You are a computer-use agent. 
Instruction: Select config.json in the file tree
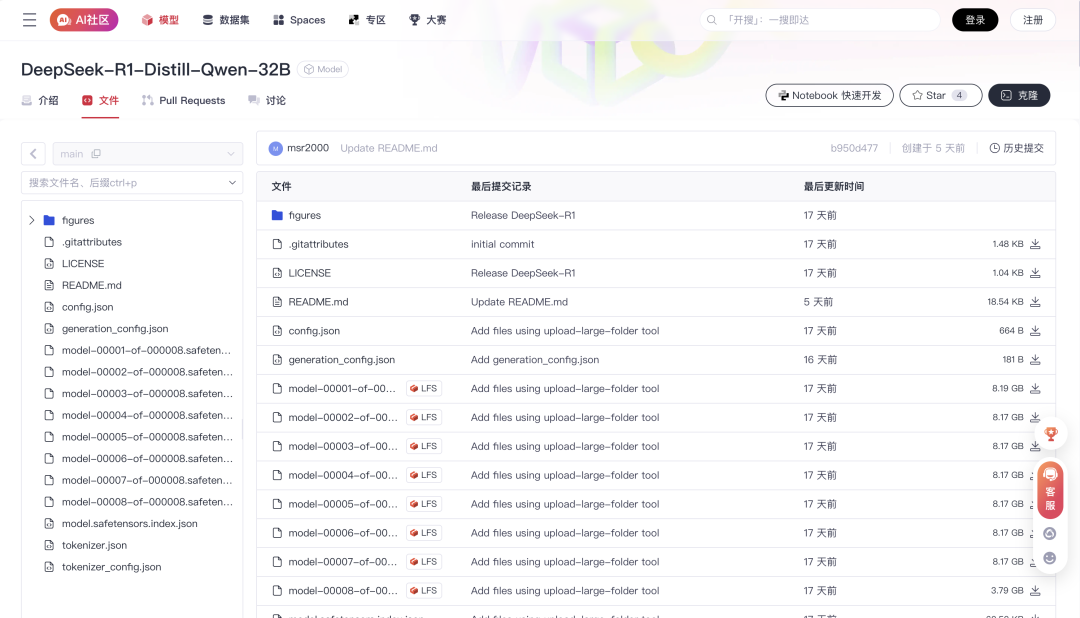click(x=87, y=307)
